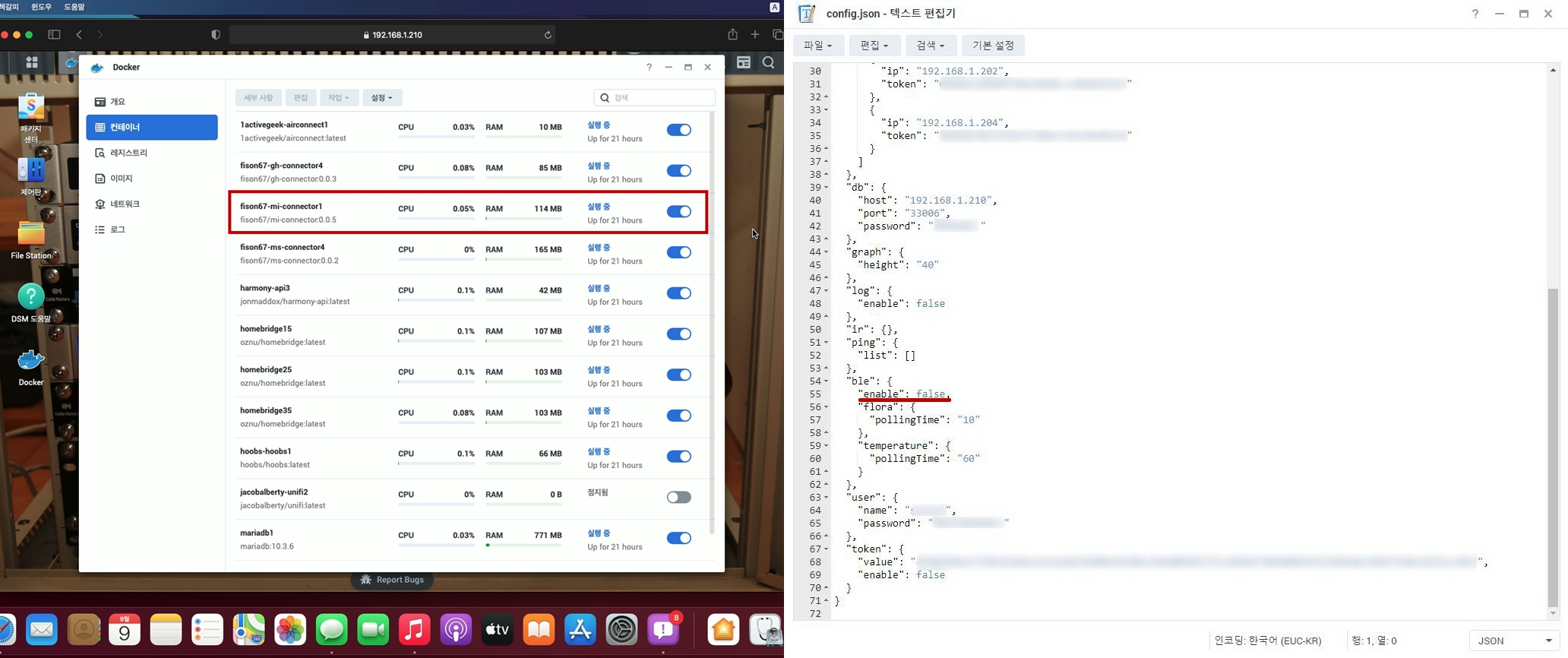Click the Safari address bar 192.168.1.210
The height and width of the screenshot is (658, 1568).
392,35
